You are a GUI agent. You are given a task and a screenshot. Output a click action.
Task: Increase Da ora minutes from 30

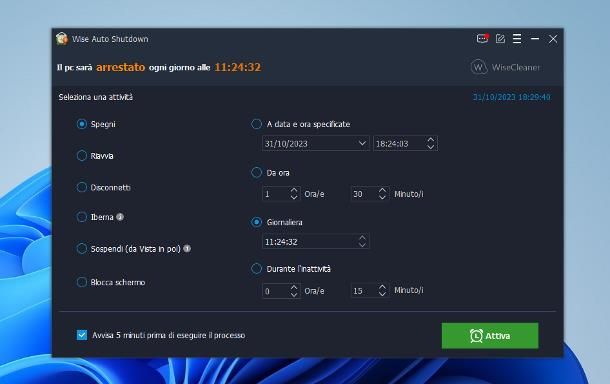382,190
